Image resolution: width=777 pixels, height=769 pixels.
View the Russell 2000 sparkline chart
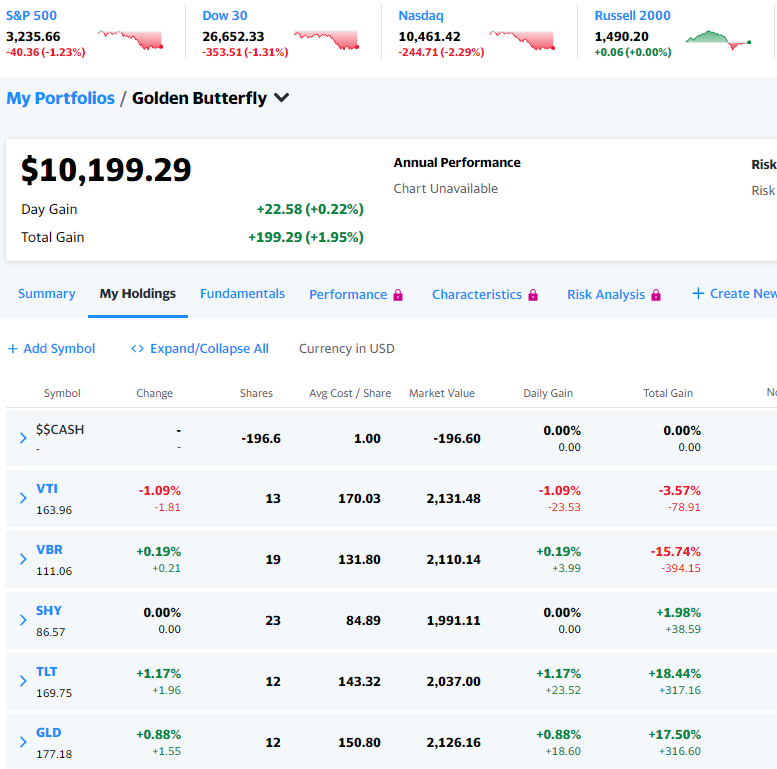pyautogui.click(x=719, y=40)
